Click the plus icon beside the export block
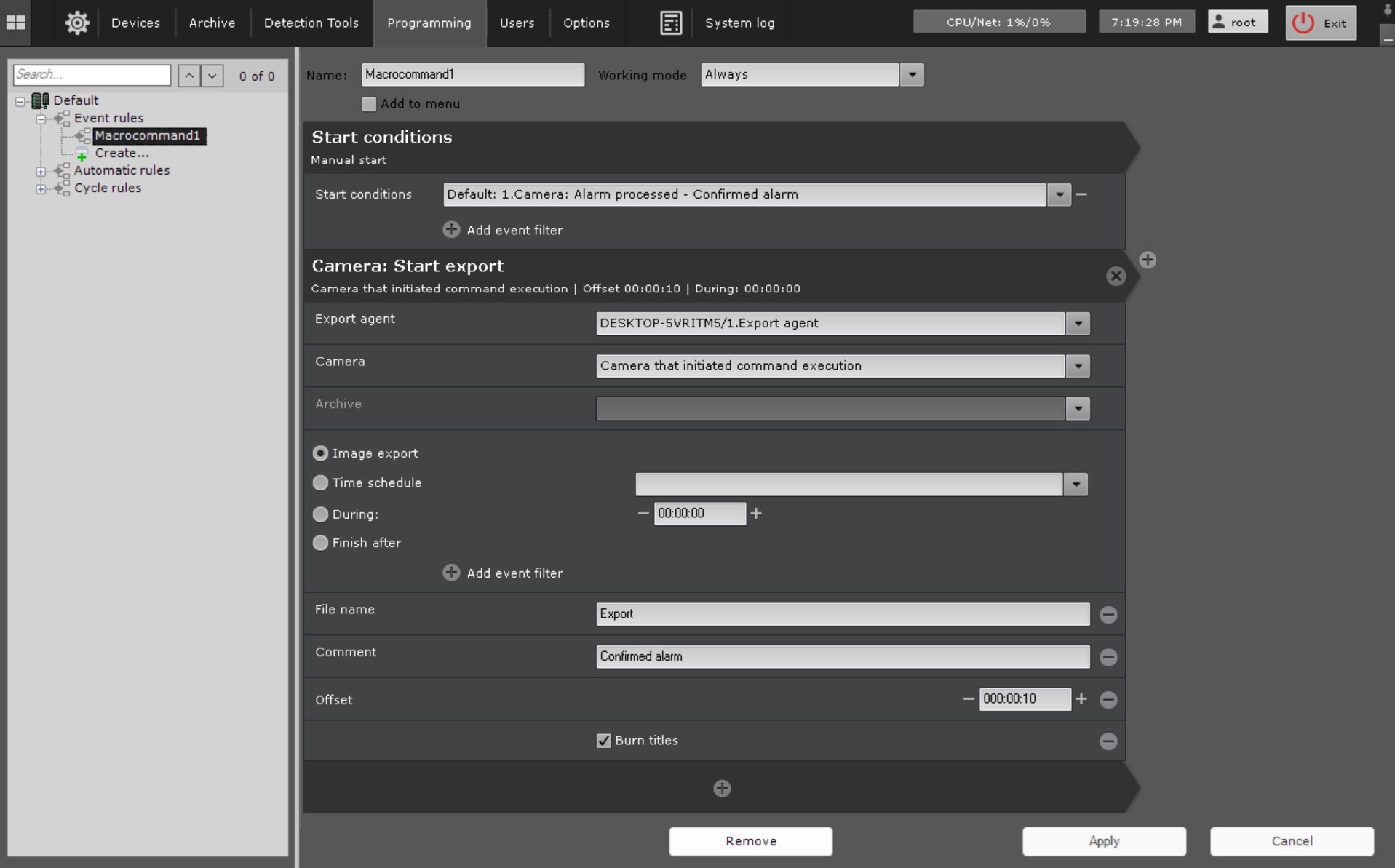 (x=1147, y=260)
